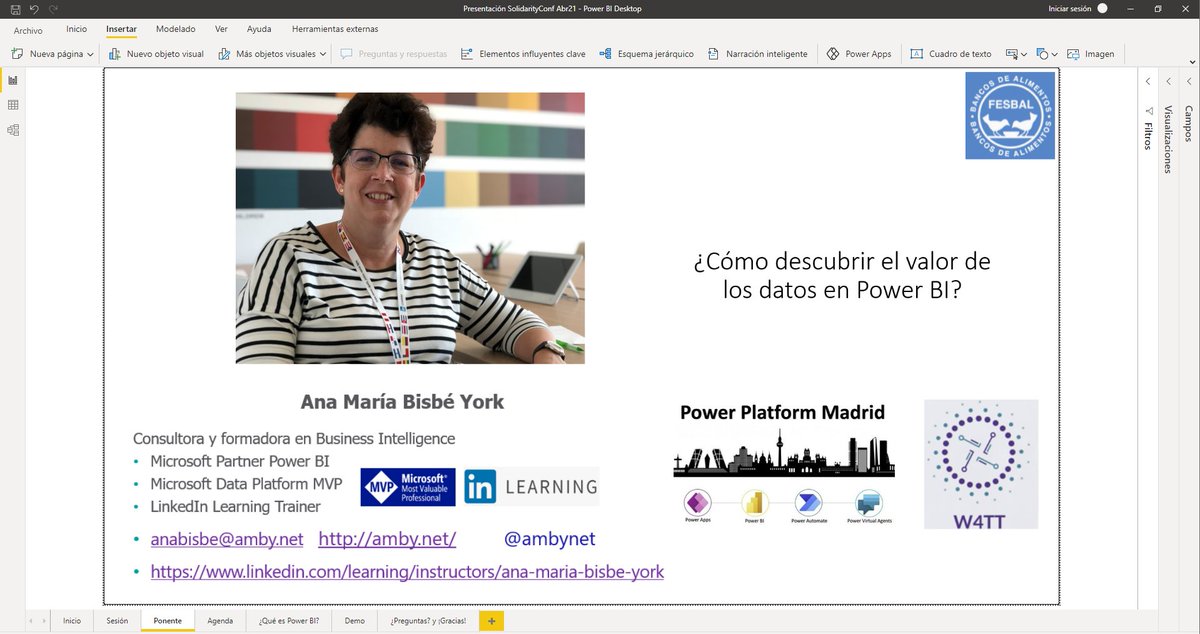1200x634 pixels.
Task: Select the Ponente page tab
Action: click(x=168, y=621)
